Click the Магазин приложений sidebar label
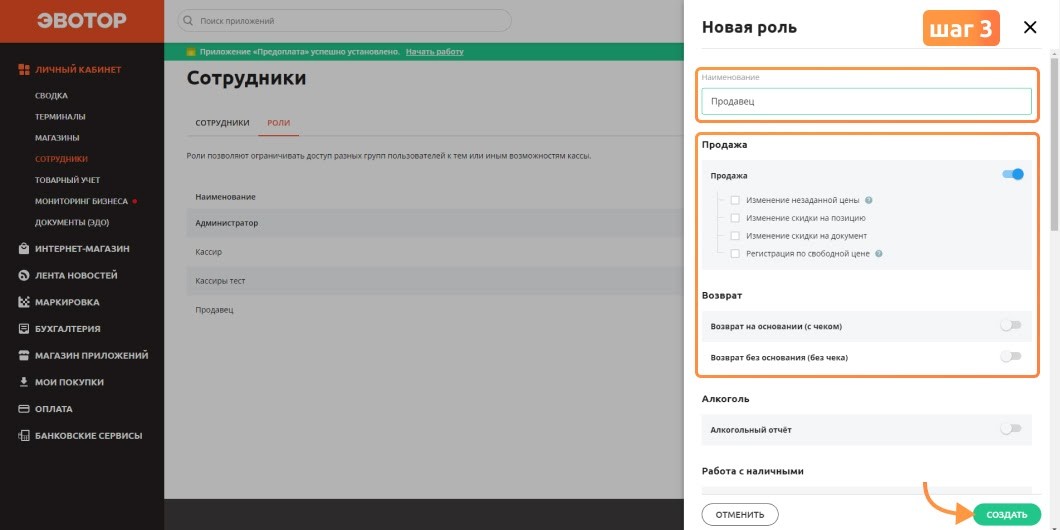 91,356
